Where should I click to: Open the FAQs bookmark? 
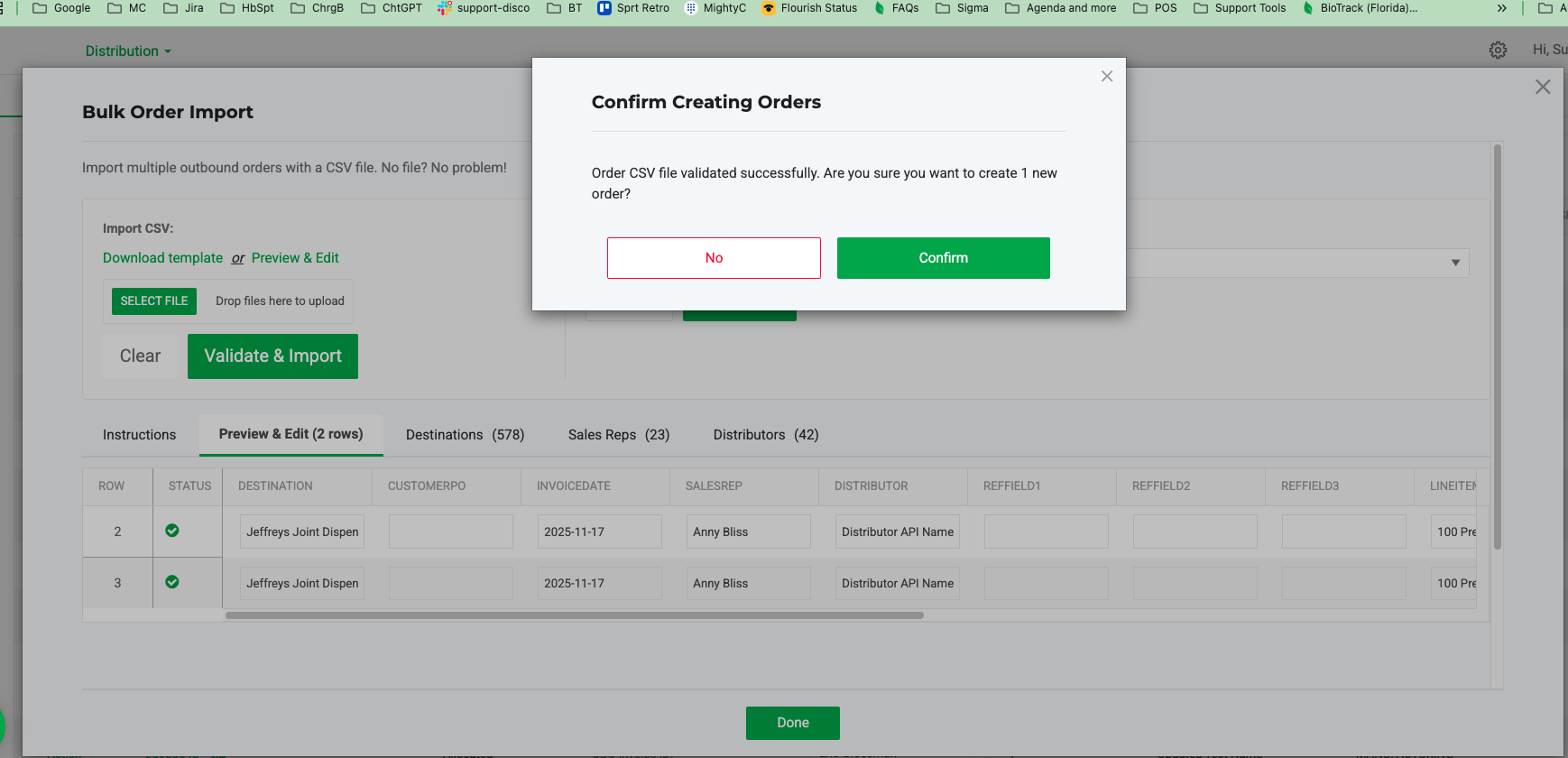(x=896, y=8)
